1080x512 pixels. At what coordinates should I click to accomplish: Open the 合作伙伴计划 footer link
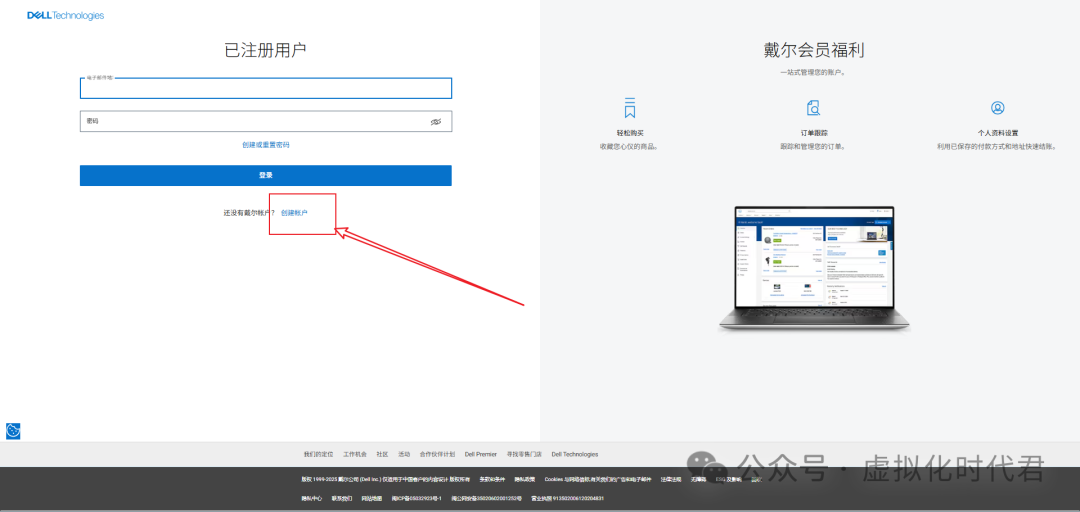437,454
